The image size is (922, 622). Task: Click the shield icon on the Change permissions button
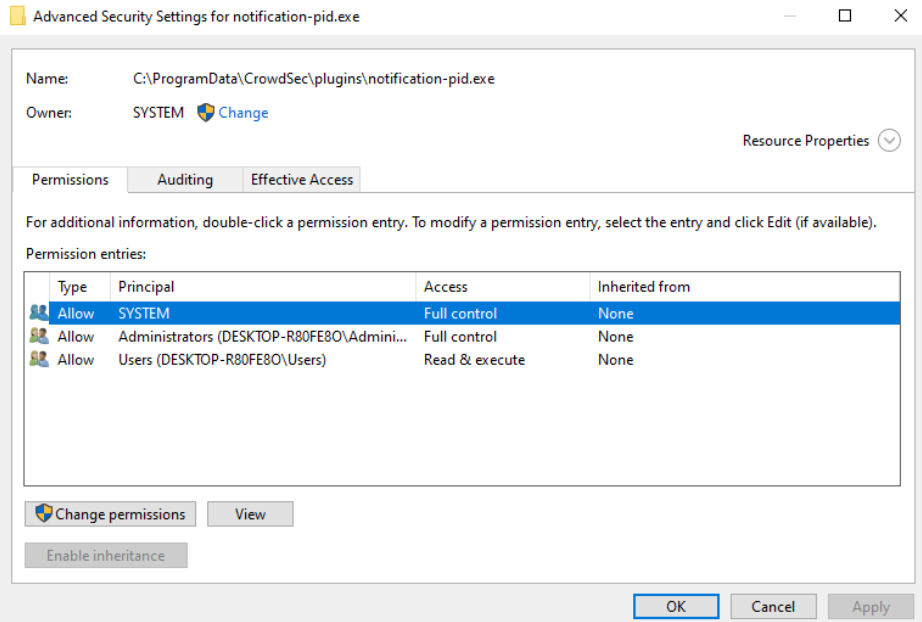click(44, 513)
